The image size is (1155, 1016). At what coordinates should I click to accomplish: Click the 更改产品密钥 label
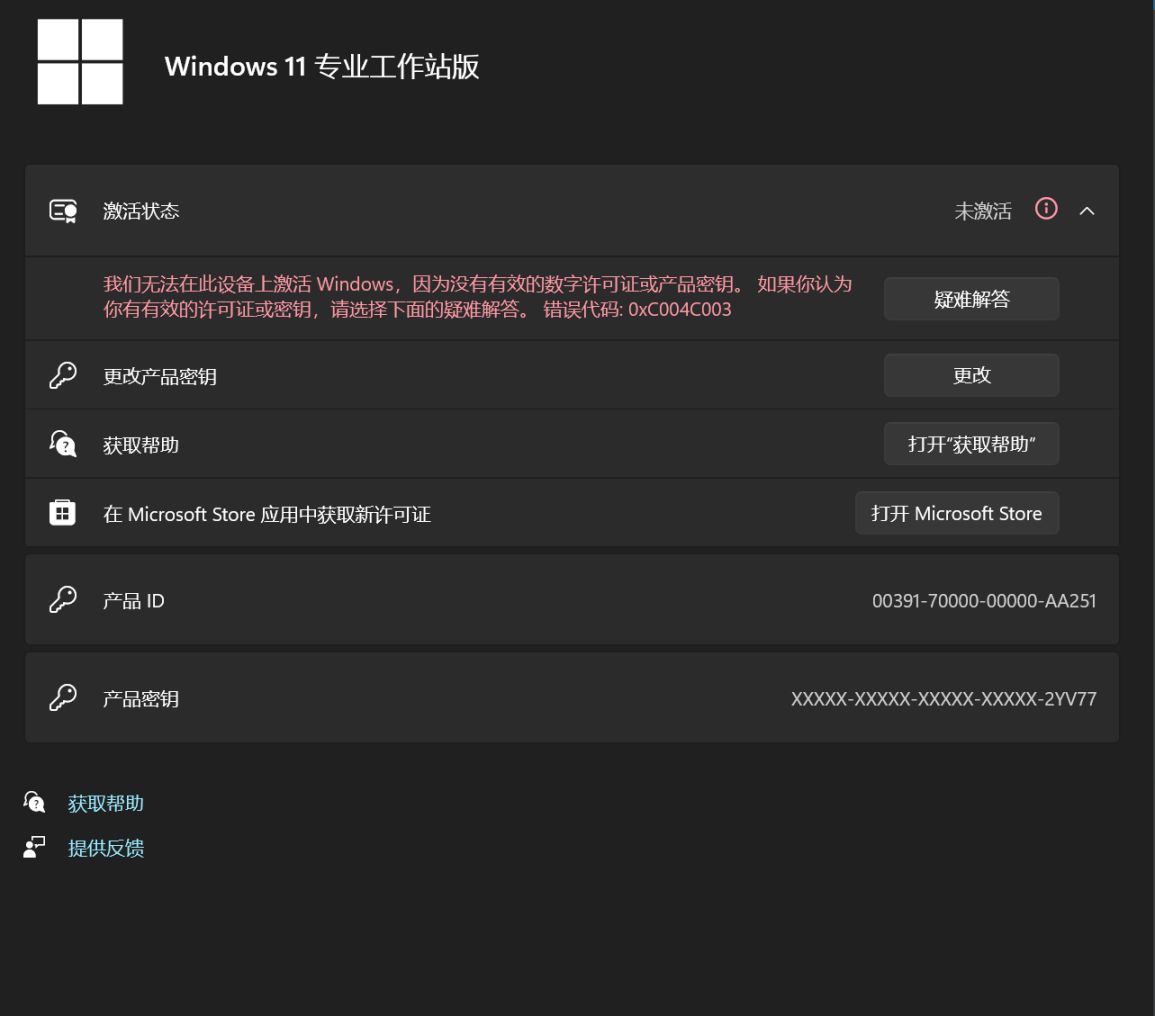click(x=160, y=376)
